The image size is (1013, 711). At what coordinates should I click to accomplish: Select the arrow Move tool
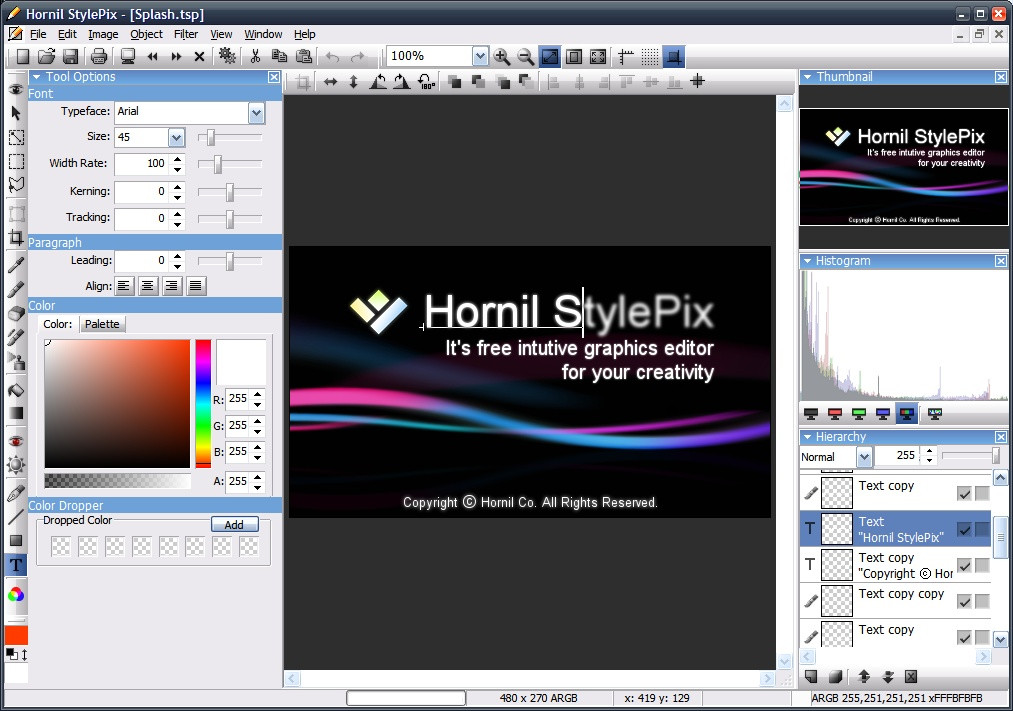coord(16,113)
